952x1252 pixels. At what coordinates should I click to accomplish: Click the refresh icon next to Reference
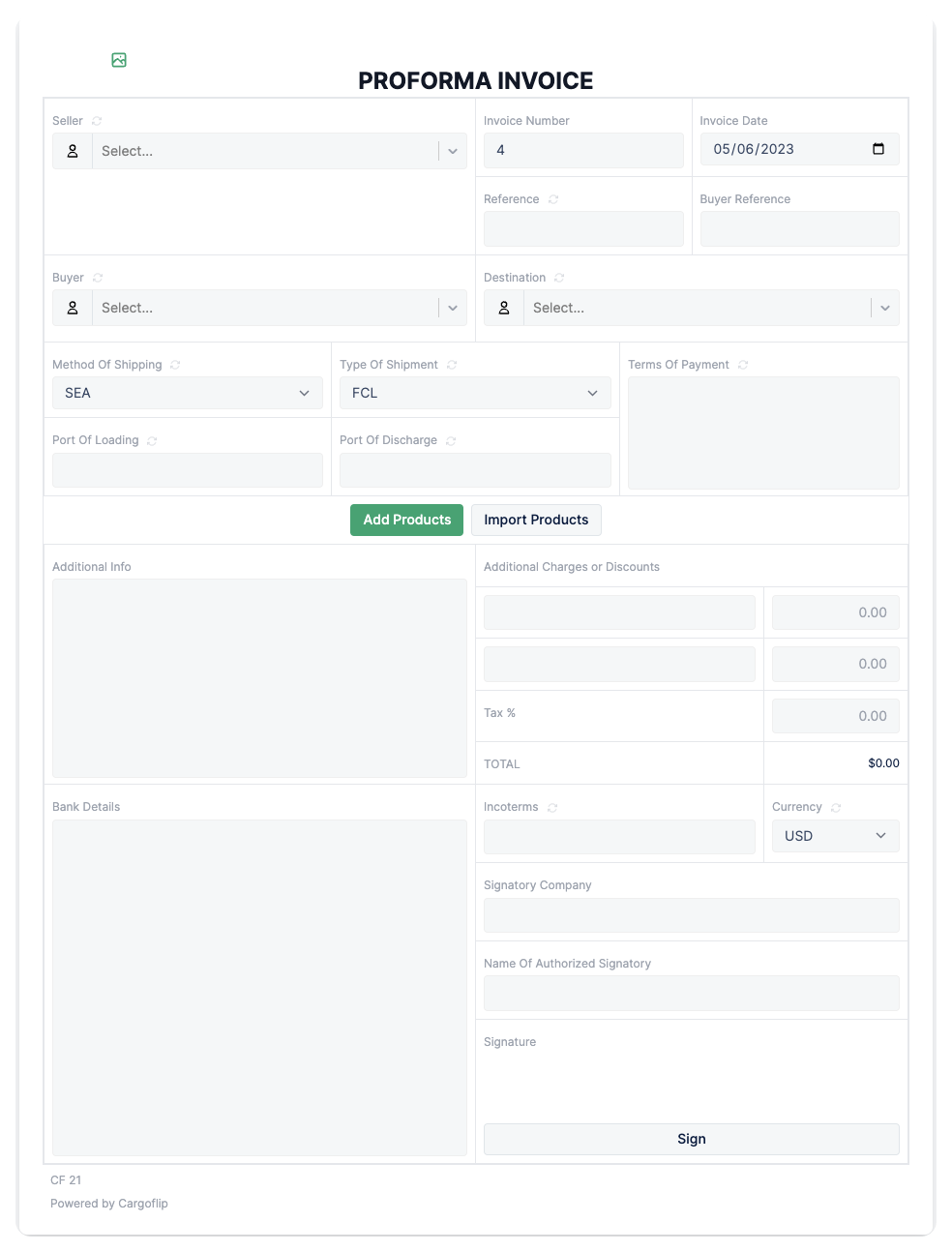552,198
